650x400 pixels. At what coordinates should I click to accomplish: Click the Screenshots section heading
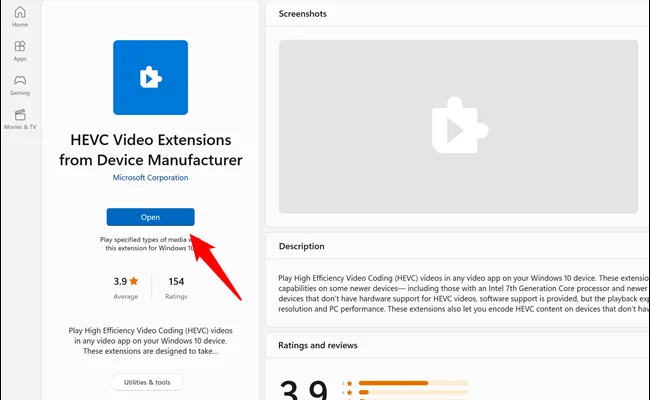(303, 14)
